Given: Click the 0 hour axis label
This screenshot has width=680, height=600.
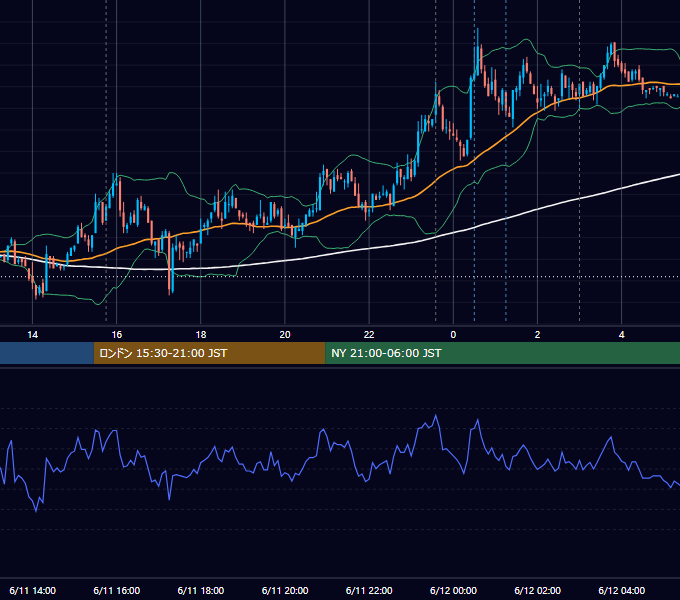Looking at the screenshot, I should (x=453, y=335).
